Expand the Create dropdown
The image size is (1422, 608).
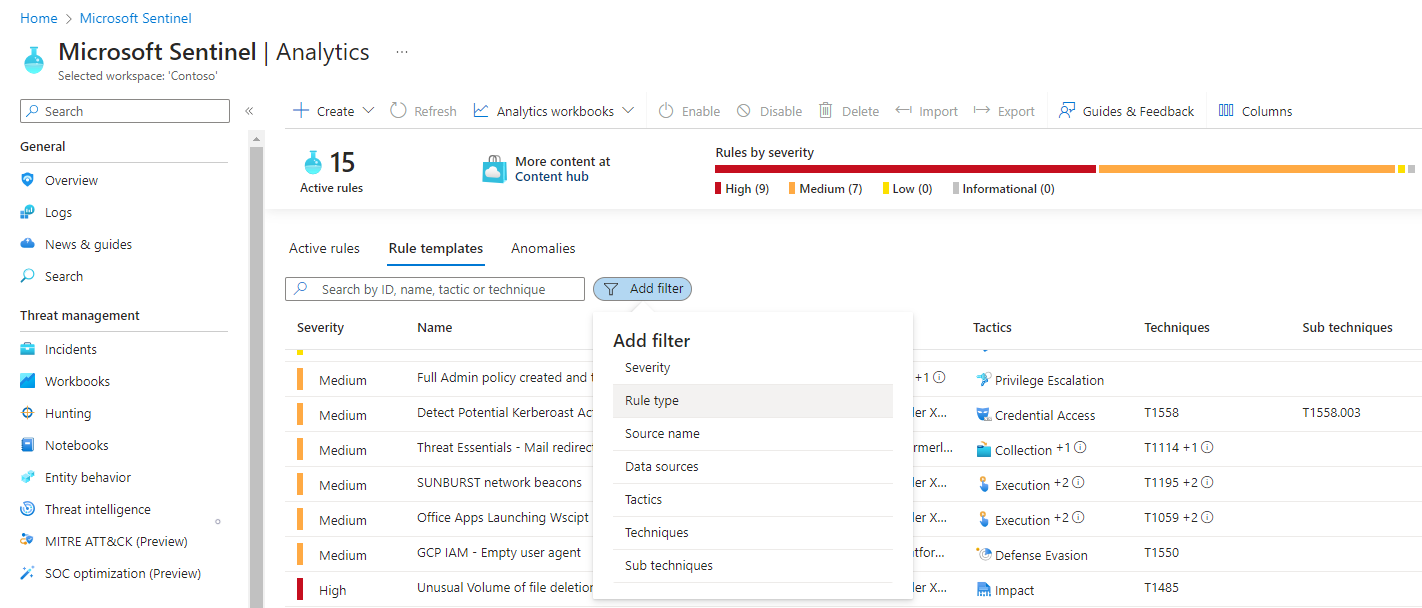coord(332,110)
